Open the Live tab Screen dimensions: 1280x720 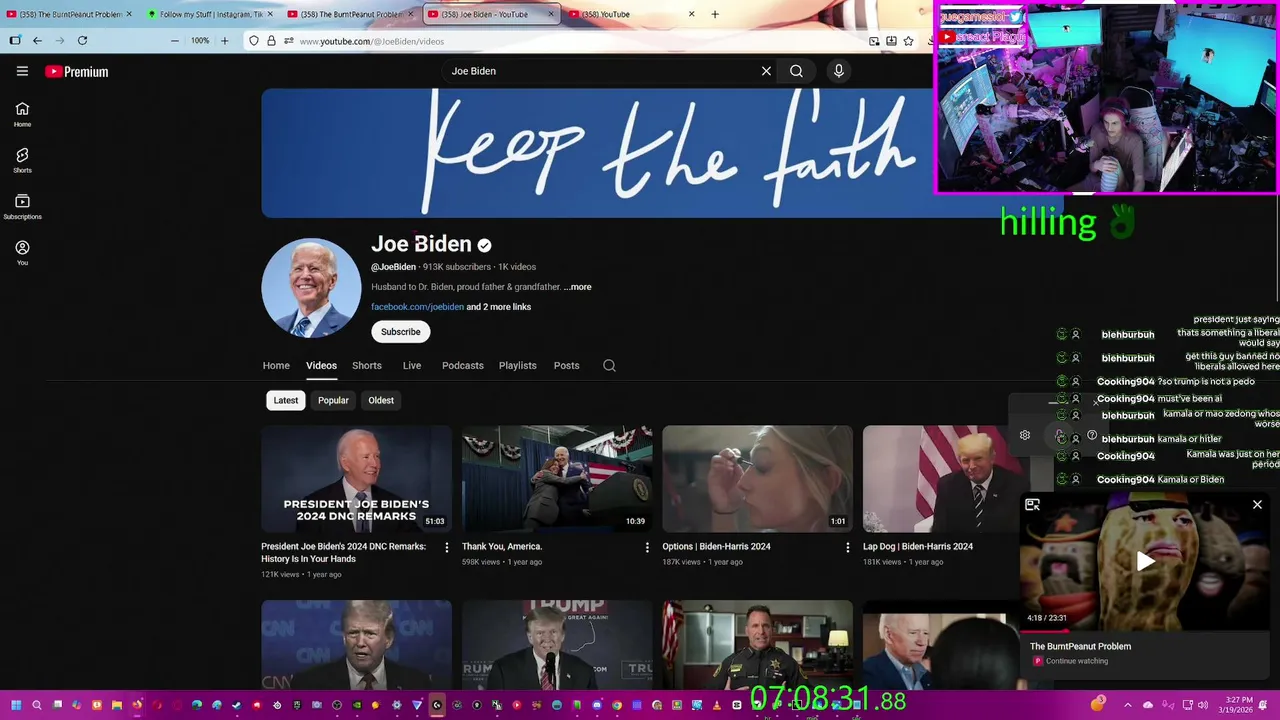pyautogui.click(x=412, y=366)
